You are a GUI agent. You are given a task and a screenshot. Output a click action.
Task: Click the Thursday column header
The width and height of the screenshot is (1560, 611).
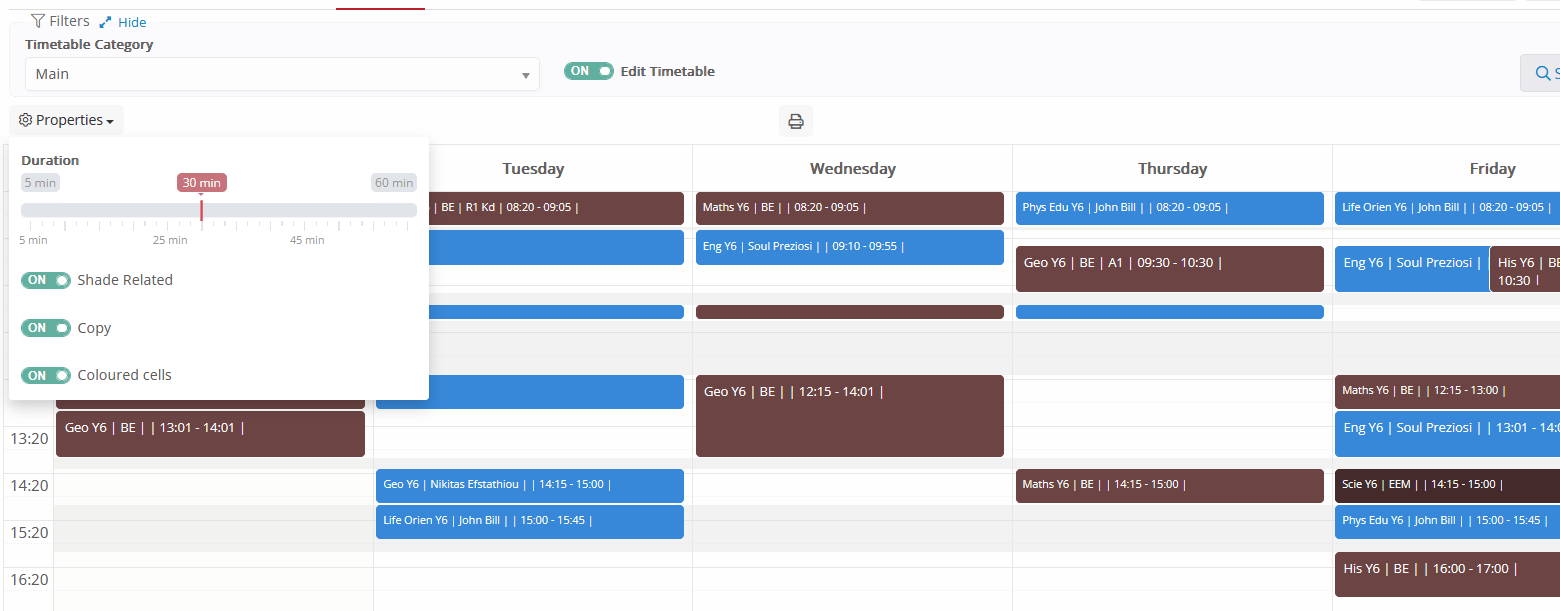point(1172,169)
